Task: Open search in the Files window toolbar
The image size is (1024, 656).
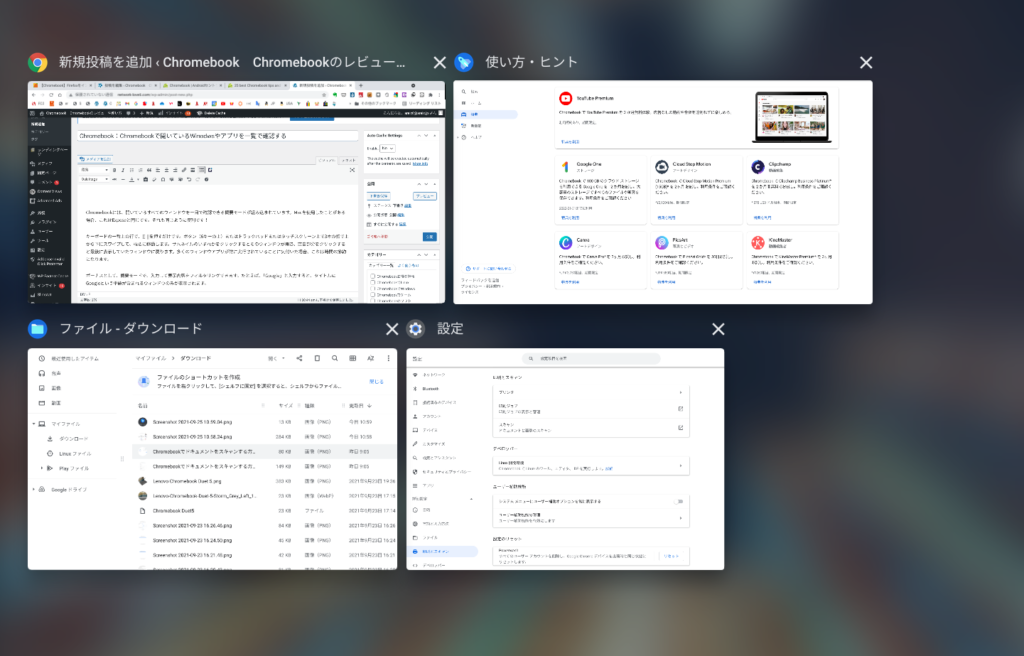Action: [x=334, y=358]
